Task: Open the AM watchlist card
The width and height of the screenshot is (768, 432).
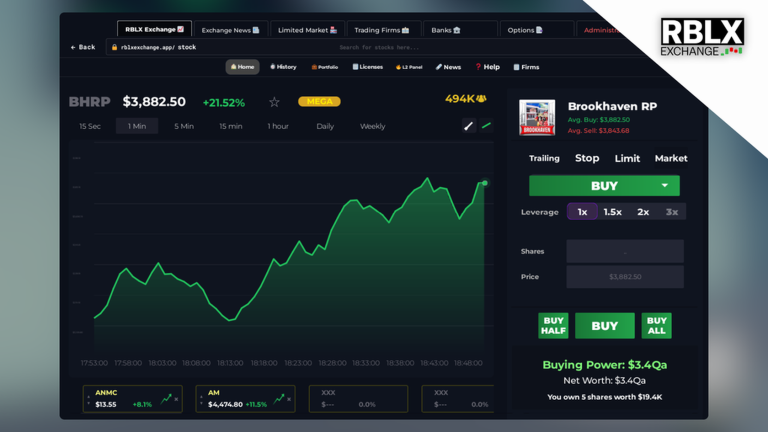Action: click(x=245, y=399)
